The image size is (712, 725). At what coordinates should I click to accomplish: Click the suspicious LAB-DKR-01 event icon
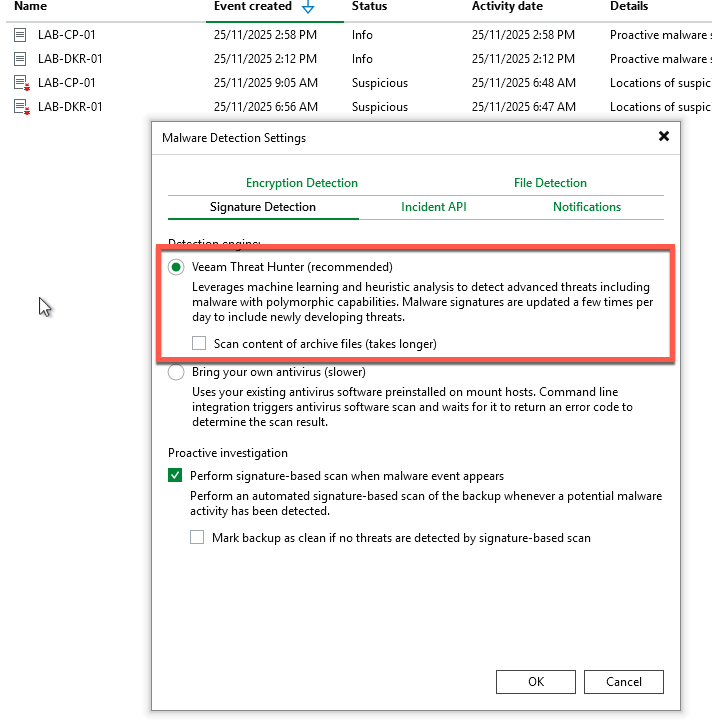pos(21,107)
